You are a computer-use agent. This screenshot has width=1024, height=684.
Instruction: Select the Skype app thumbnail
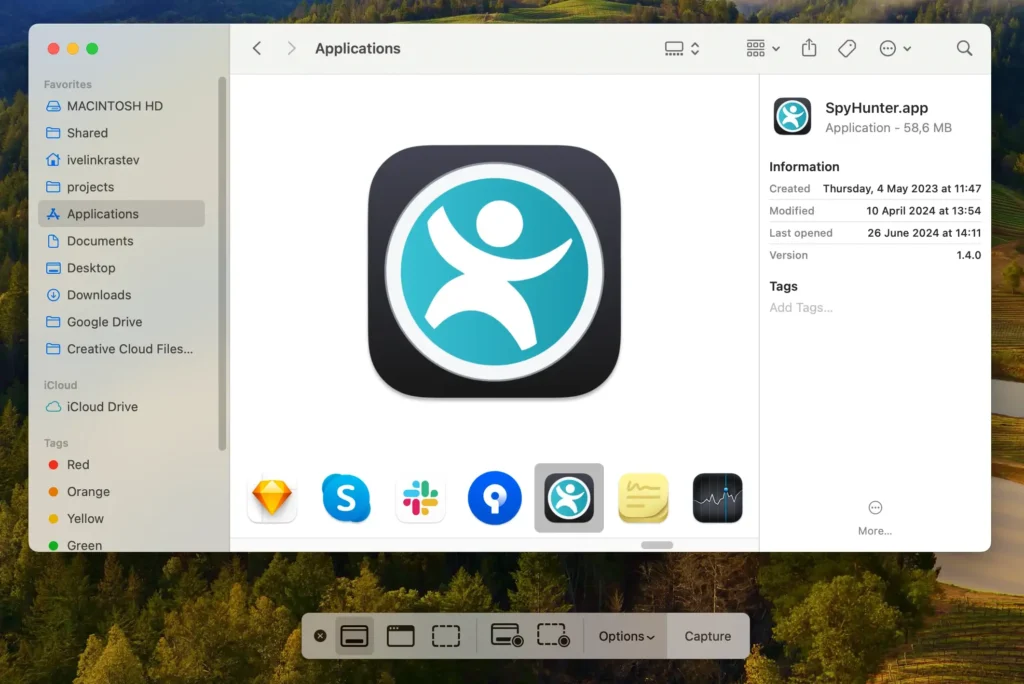pyautogui.click(x=346, y=498)
